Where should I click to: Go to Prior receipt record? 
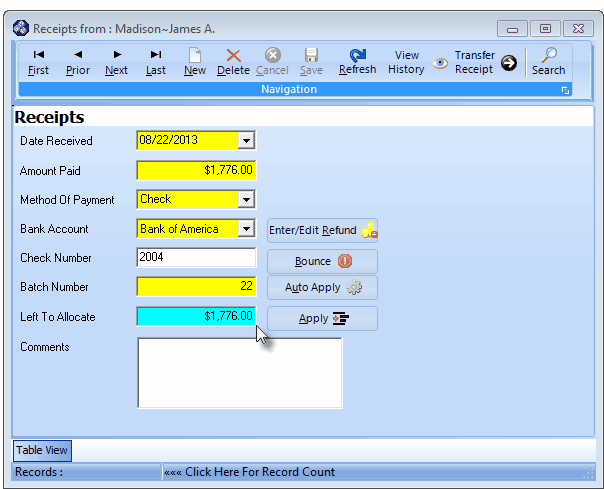click(x=78, y=62)
